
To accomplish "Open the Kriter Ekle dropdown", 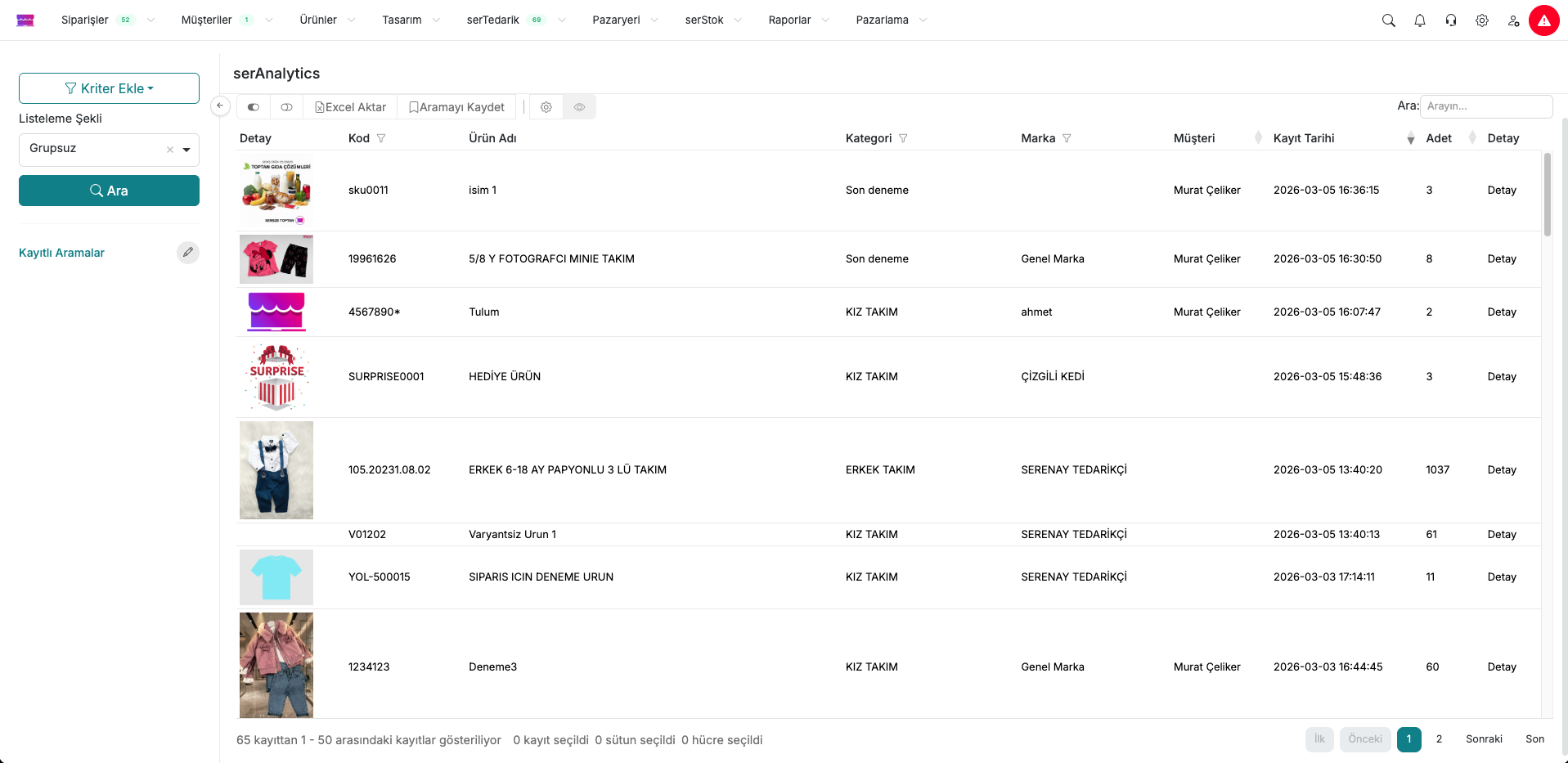I will click(109, 88).
